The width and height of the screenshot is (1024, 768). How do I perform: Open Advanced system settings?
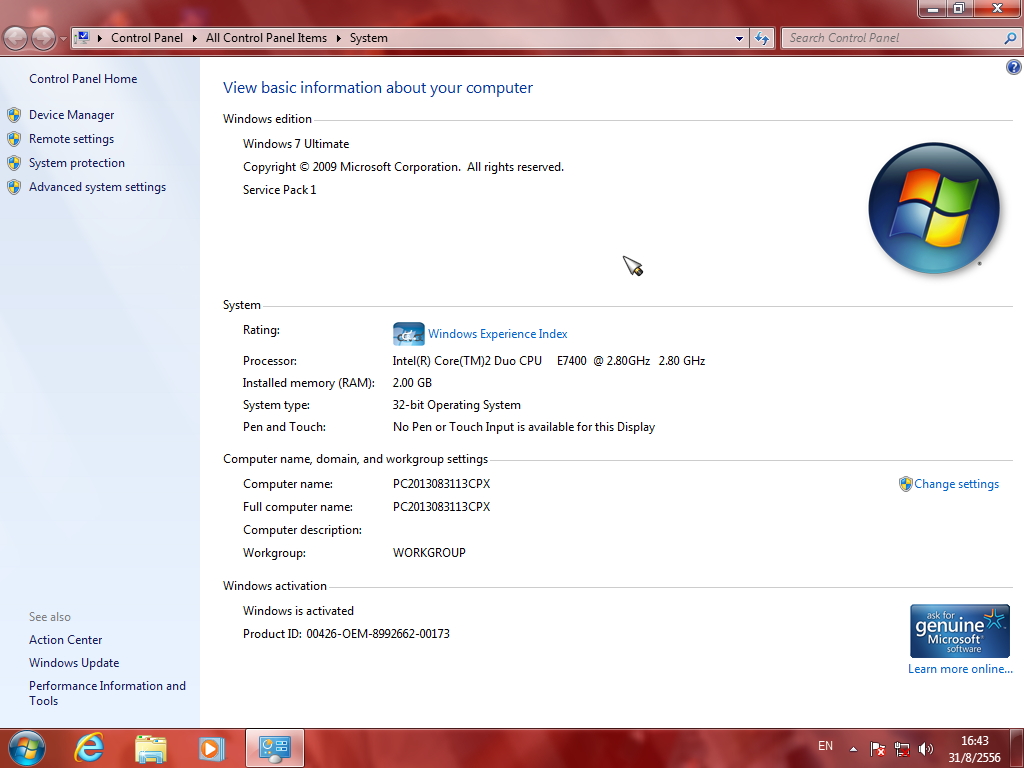[x=97, y=187]
